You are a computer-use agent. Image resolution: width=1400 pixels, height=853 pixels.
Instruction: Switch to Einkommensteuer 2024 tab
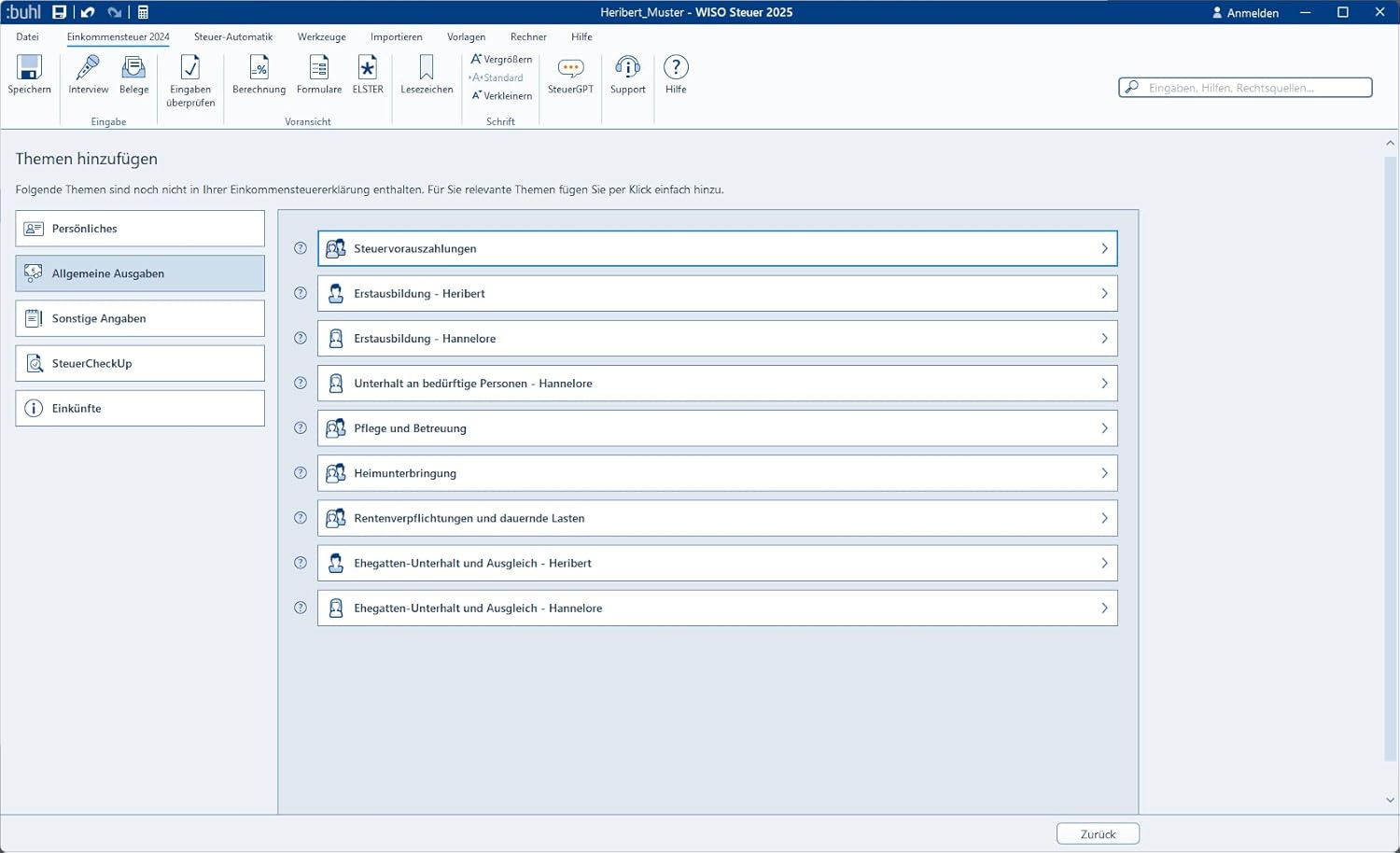(x=118, y=36)
